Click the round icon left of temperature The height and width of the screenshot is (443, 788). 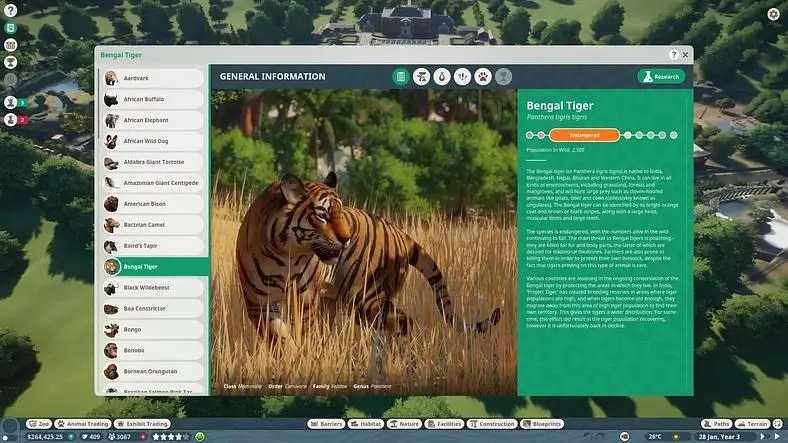pos(625,436)
